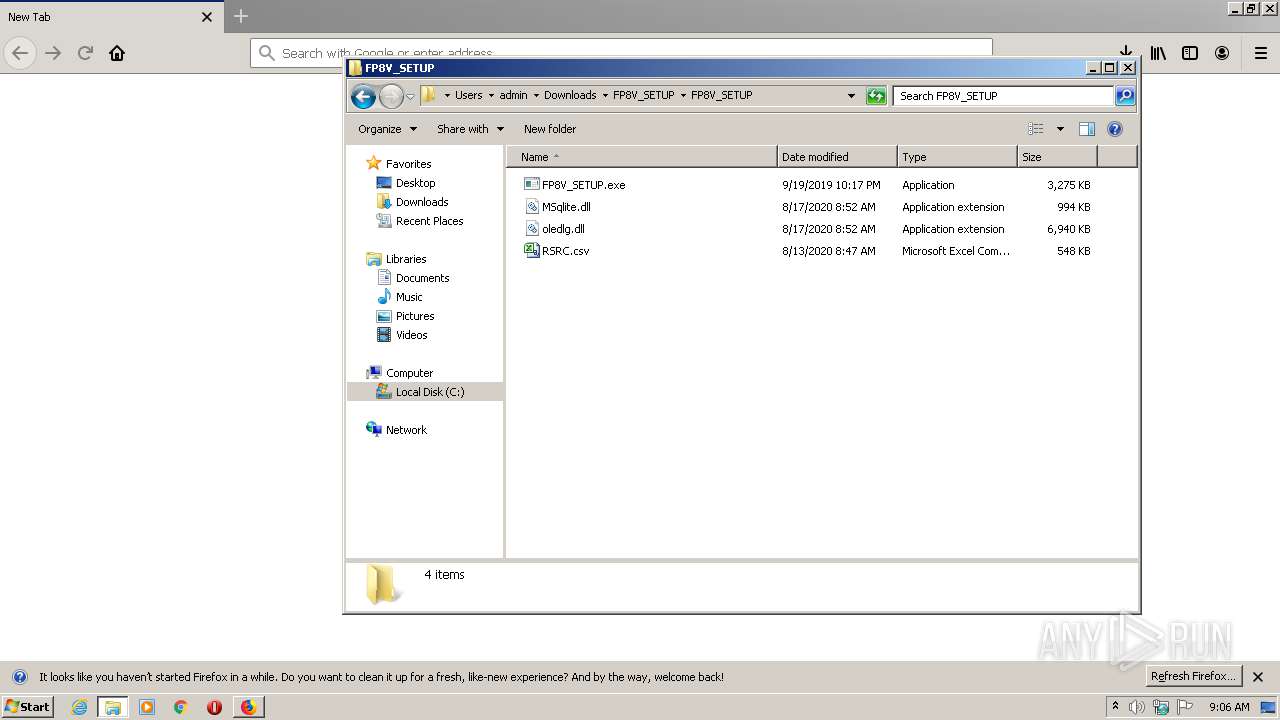The height and width of the screenshot is (720, 1280).
Task: Click the Explorer Forward arrow button
Action: pos(391,96)
